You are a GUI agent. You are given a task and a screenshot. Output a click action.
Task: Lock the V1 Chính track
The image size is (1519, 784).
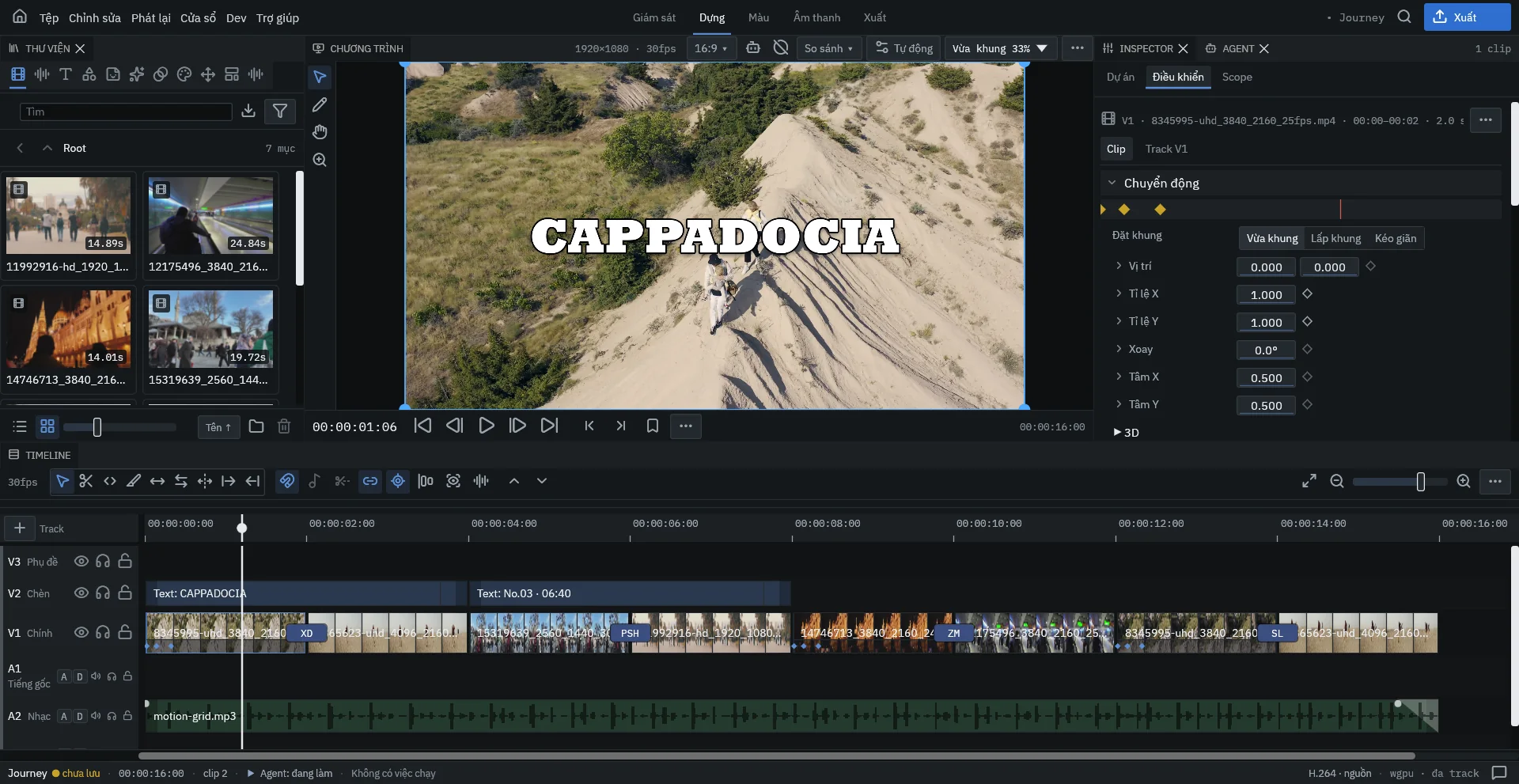tap(125, 632)
